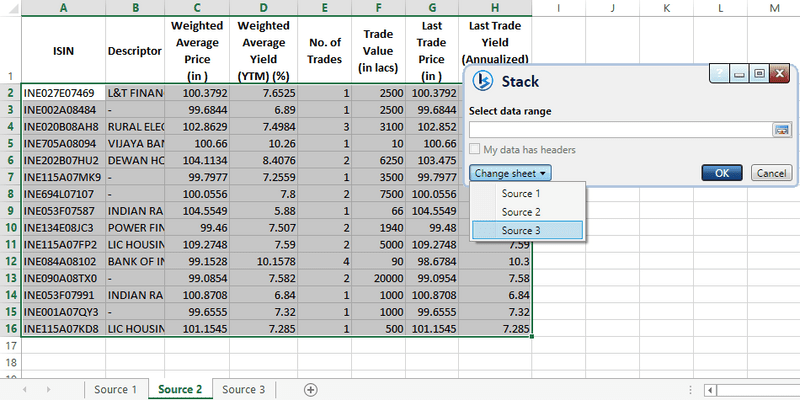Choose Source 3 from Change sheet menu
The width and height of the screenshot is (800, 400).
point(528,231)
